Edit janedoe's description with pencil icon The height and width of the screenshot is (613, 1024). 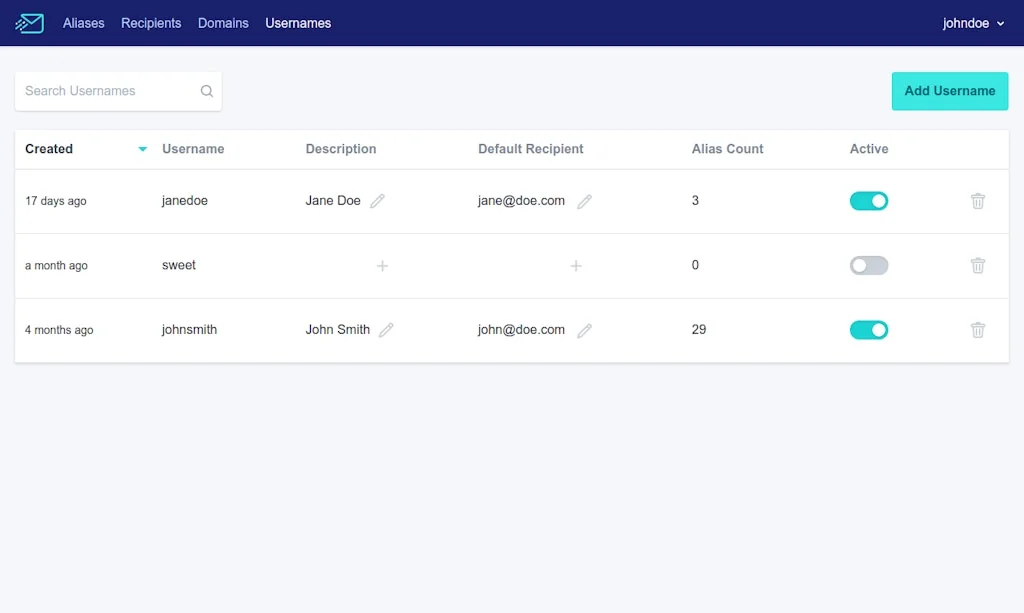click(377, 201)
